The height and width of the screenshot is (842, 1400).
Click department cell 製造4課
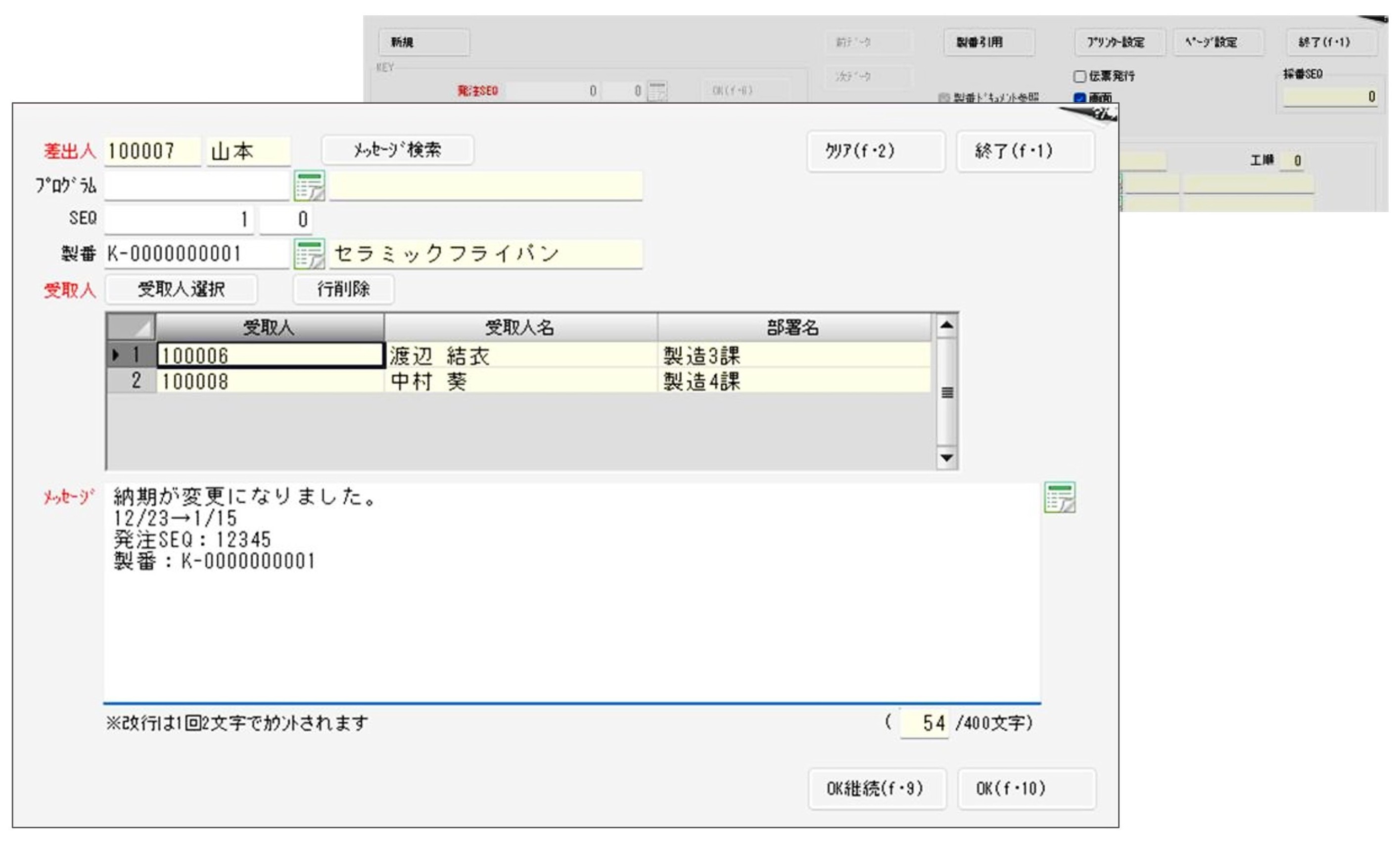(x=794, y=381)
